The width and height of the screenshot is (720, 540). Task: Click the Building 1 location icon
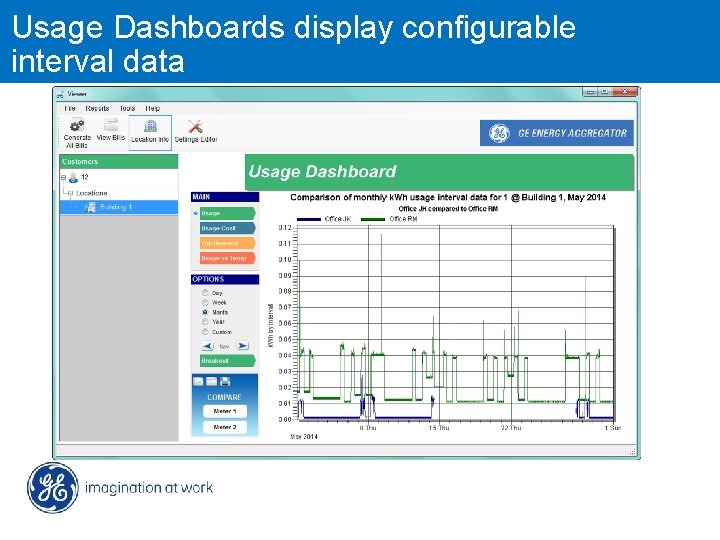point(90,207)
